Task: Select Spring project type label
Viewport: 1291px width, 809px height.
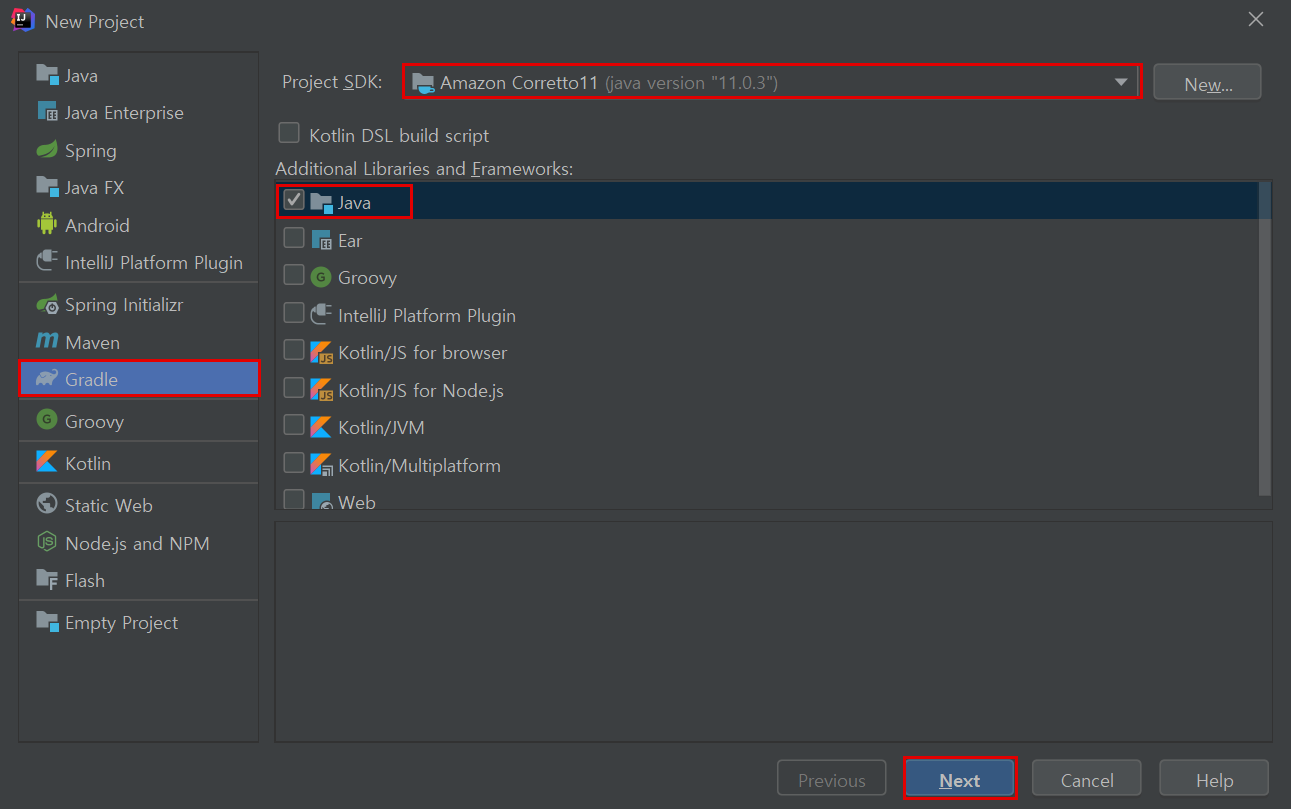Action: (91, 151)
